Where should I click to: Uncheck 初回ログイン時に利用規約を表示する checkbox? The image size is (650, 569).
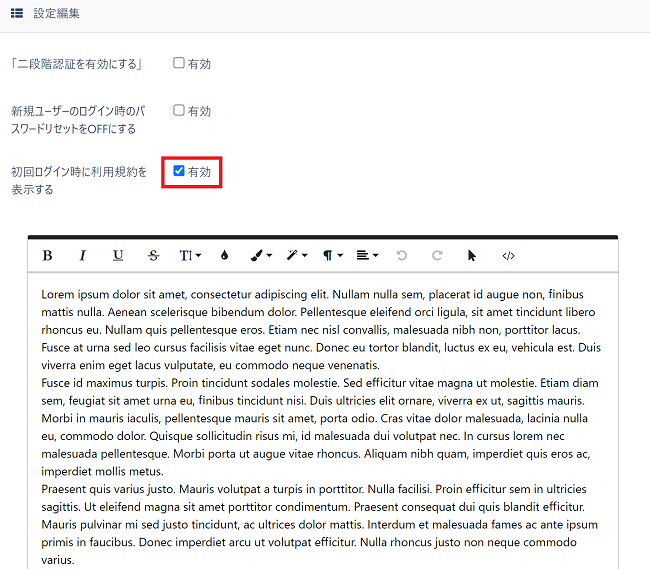(x=179, y=171)
